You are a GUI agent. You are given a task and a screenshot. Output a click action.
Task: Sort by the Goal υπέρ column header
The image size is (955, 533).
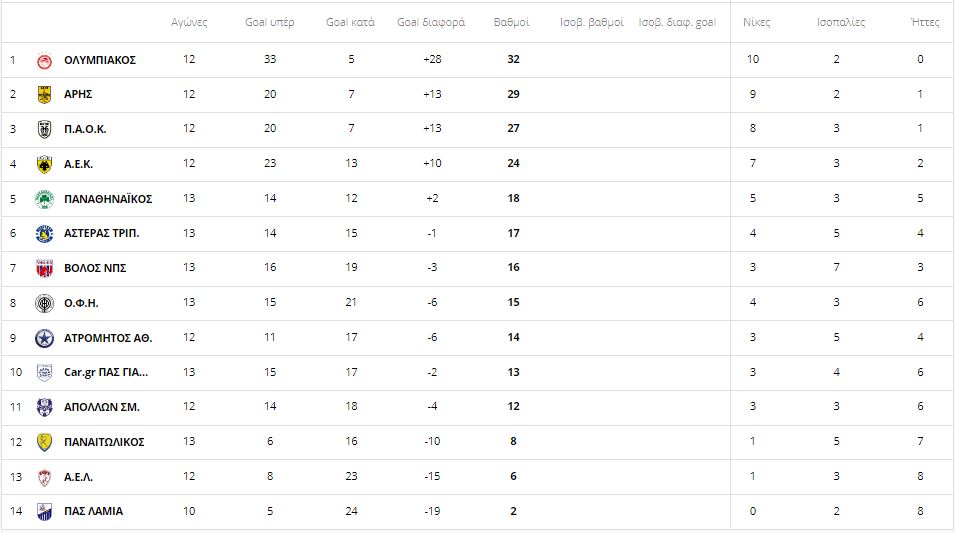click(270, 23)
